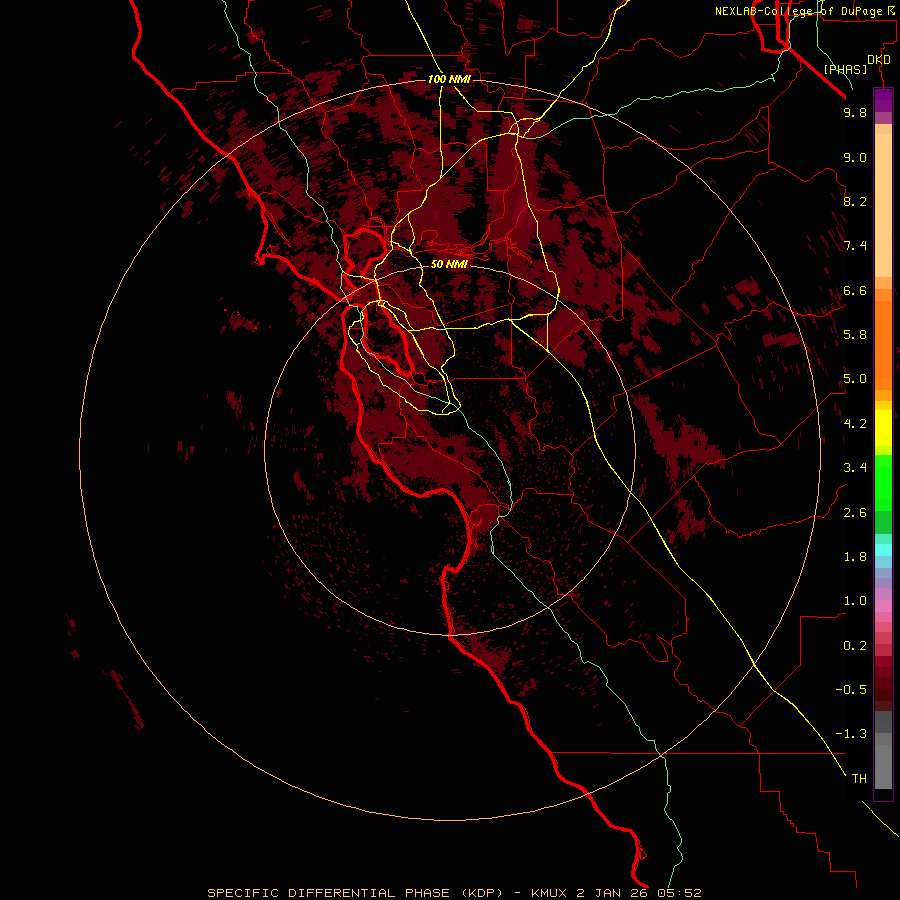900x900 pixels.
Task: Select the cyan color bar segment
Action: coord(883,550)
